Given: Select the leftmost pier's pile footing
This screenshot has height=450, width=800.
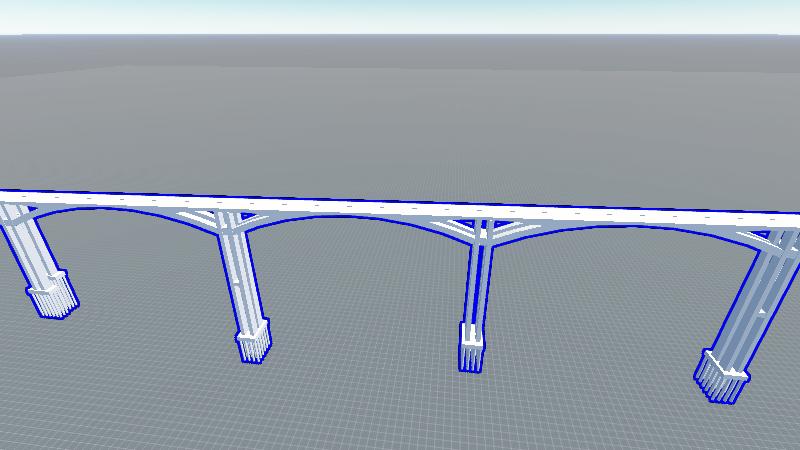Looking at the screenshot, I should tap(52, 296).
